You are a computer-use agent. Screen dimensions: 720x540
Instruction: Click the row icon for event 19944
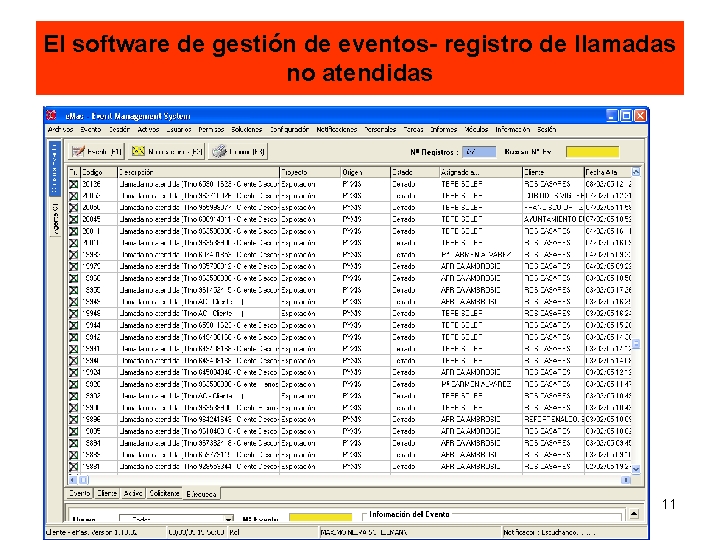pyautogui.click(x=73, y=326)
